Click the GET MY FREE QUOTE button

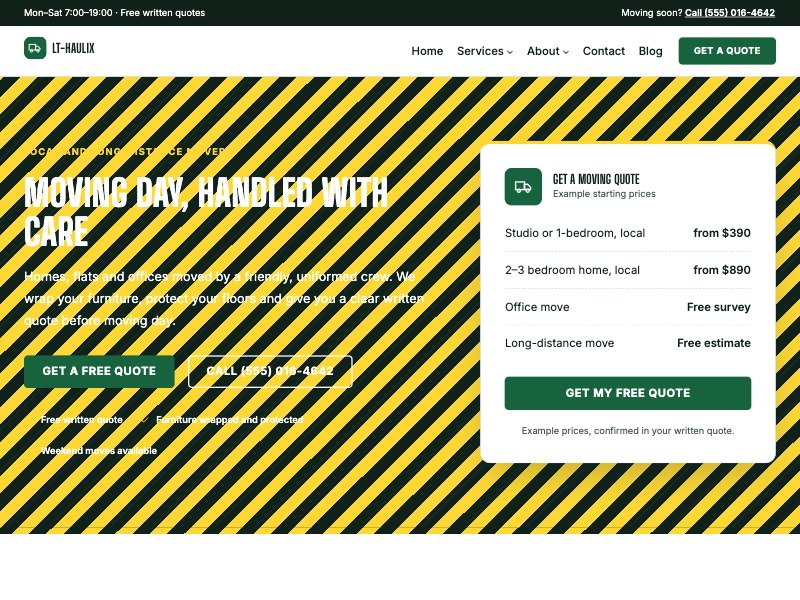tap(628, 393)
